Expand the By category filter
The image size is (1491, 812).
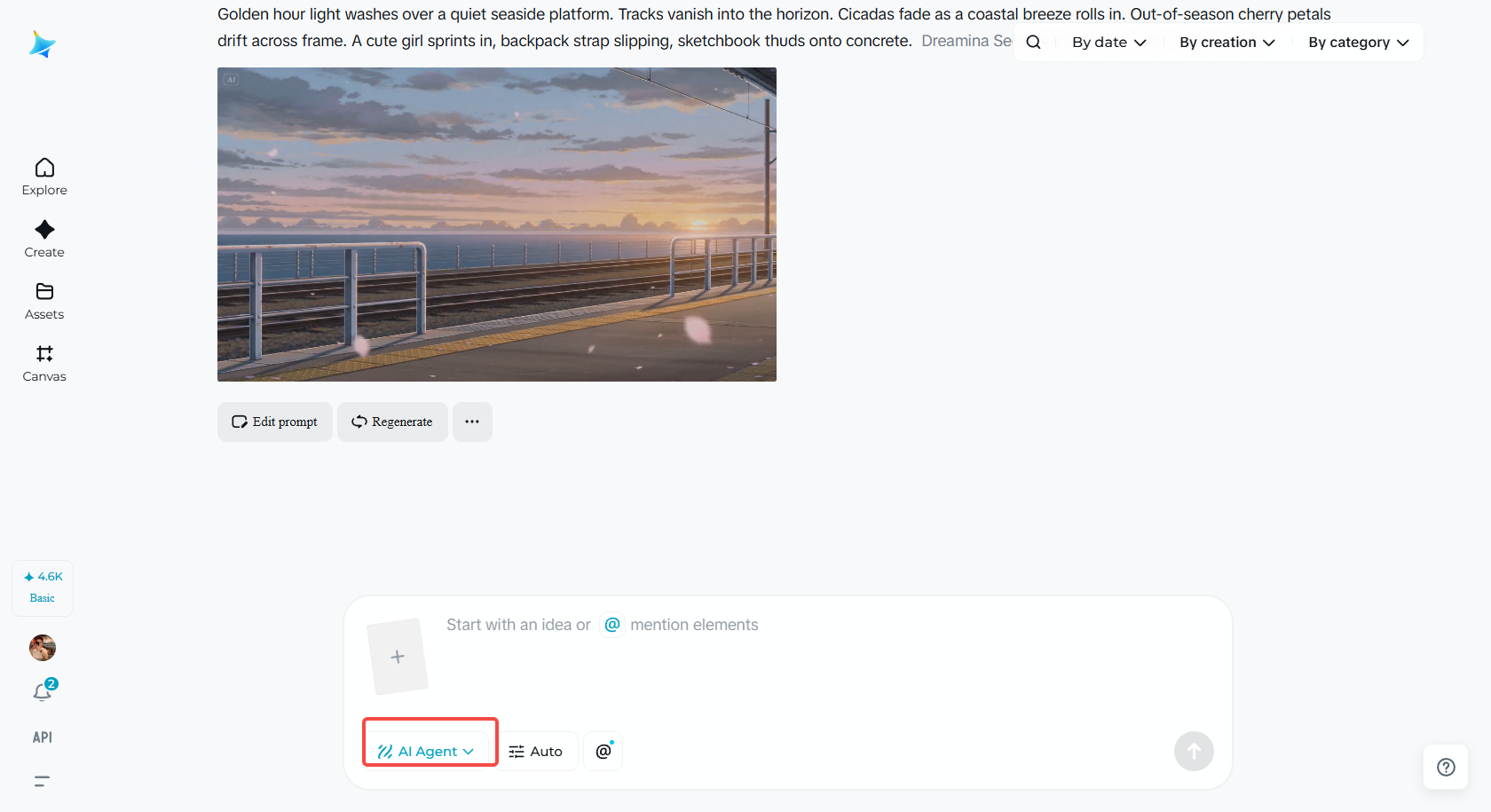point(1359,43)
